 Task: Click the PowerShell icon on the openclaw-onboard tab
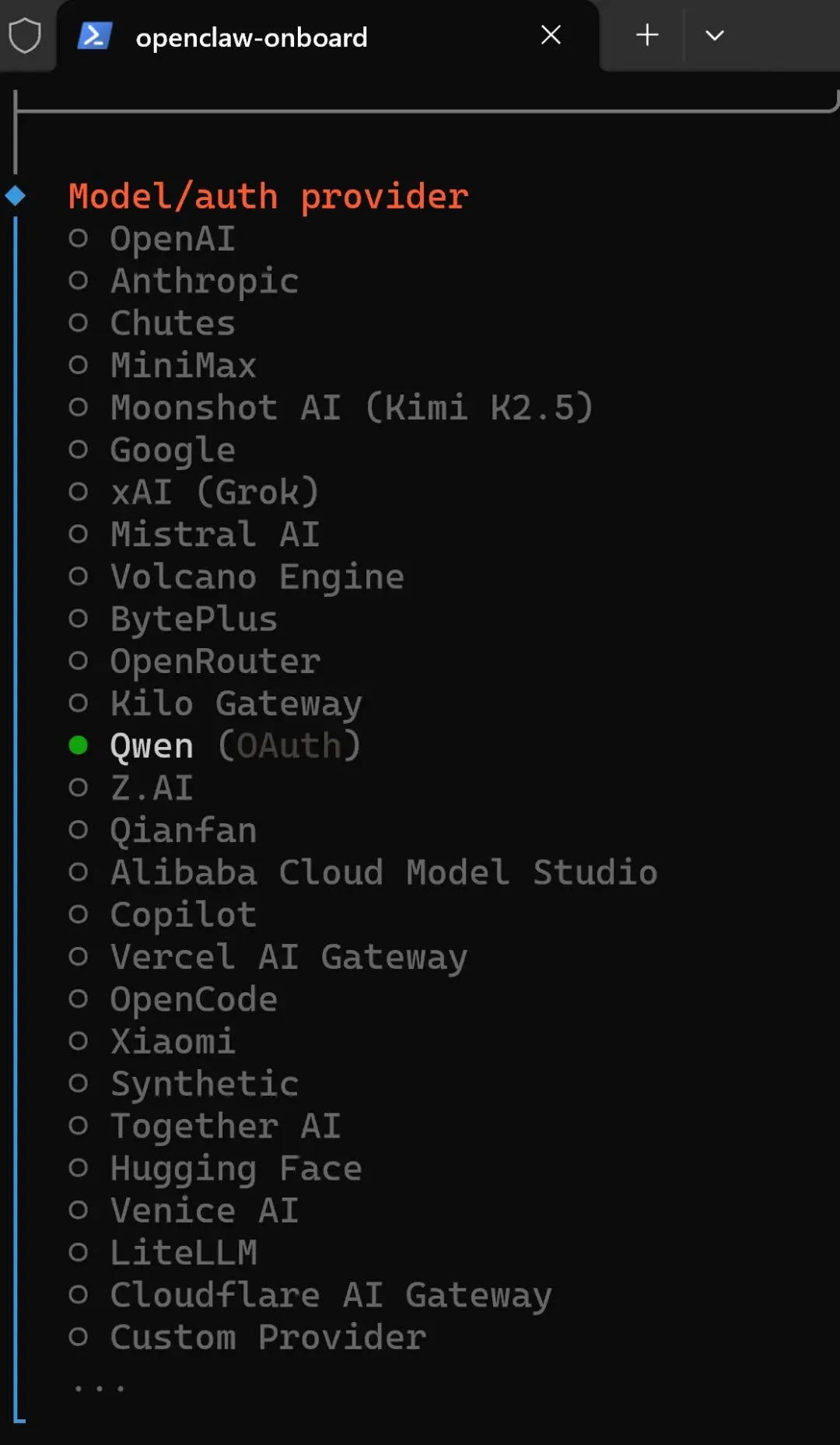pyautogui.click(x=95, y=36)
